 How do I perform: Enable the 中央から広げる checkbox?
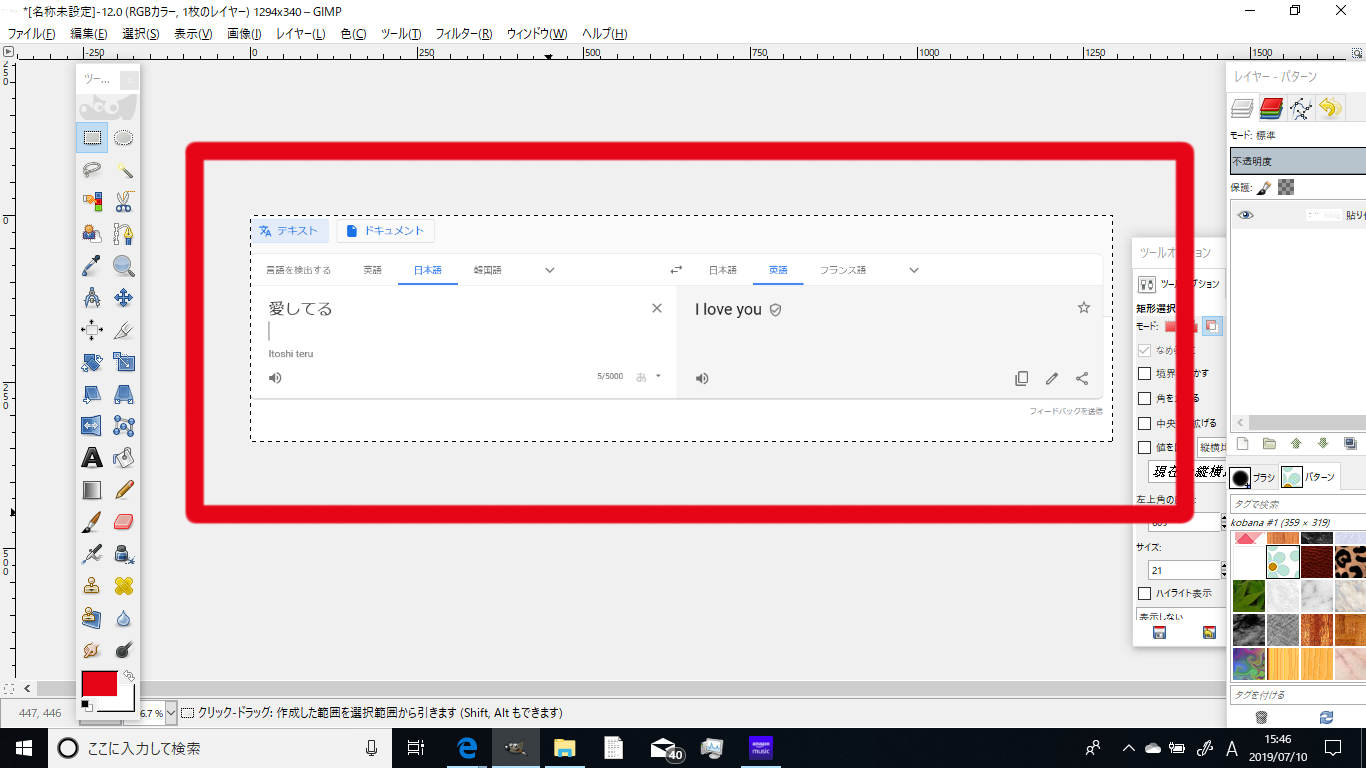pos(1145,423)
